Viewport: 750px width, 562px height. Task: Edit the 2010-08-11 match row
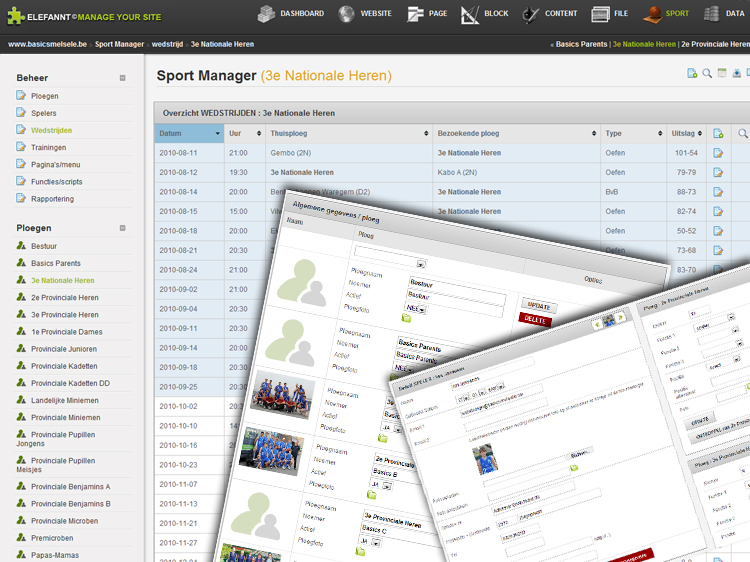tap(718, 153)
